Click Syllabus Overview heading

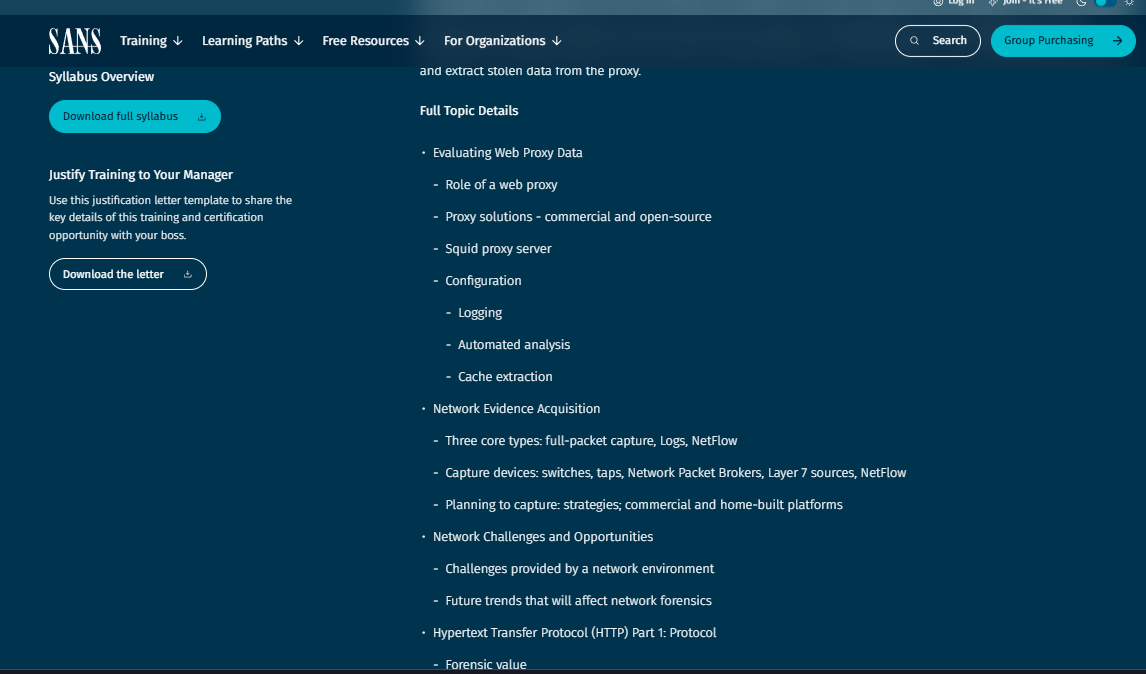click(x=102, y=77)
